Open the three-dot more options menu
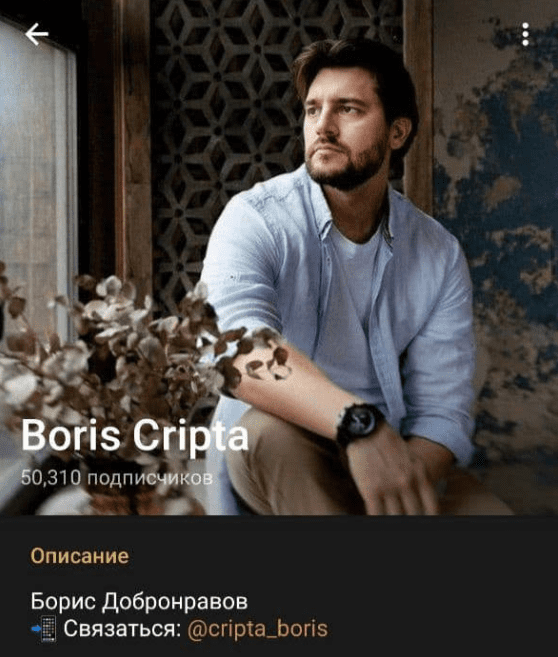The width and height of the screenshot is (558, 657). pos(525,34)
